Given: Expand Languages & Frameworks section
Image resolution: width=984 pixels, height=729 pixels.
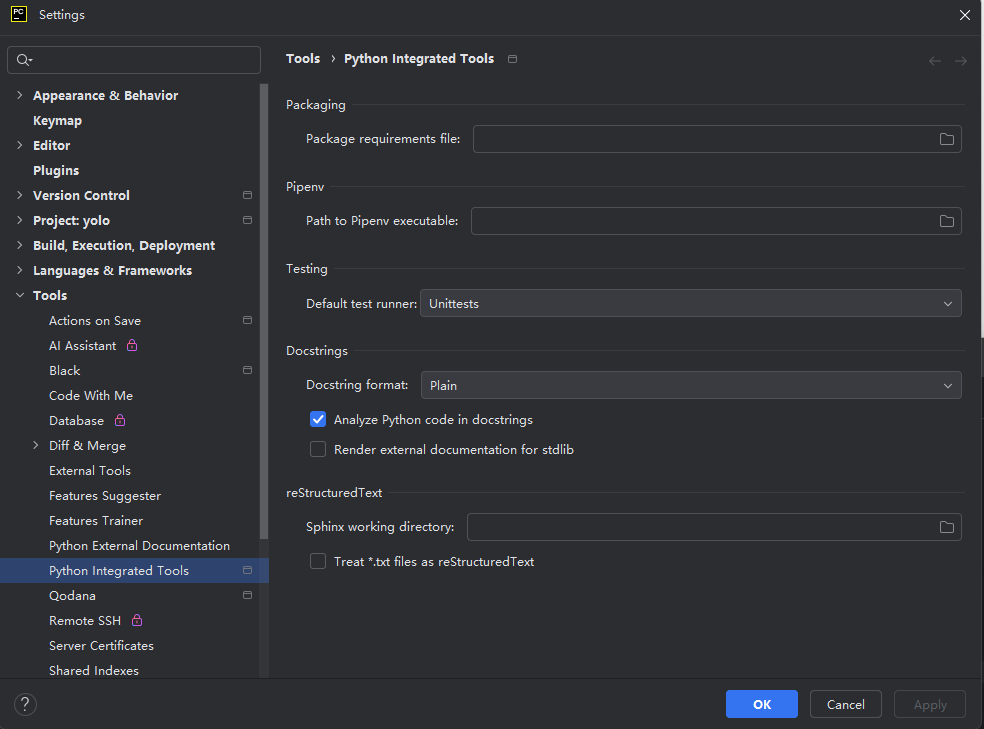Looking at the screenshot, I should tap(19, 270).
